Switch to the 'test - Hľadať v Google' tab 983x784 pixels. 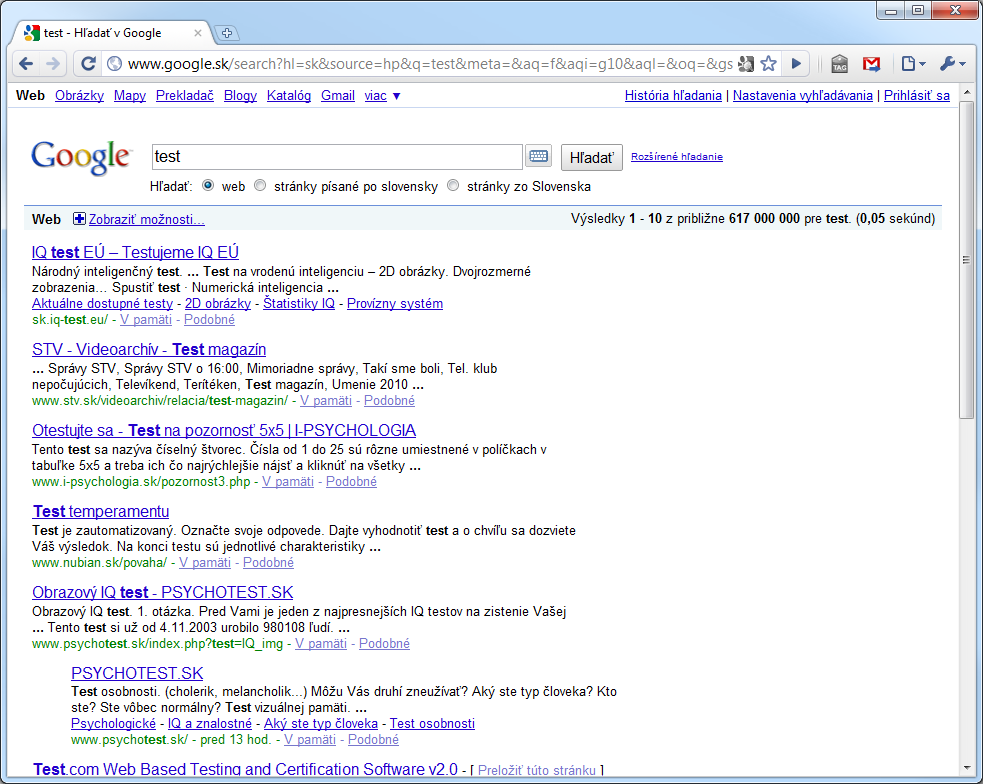tap(113, 33)
